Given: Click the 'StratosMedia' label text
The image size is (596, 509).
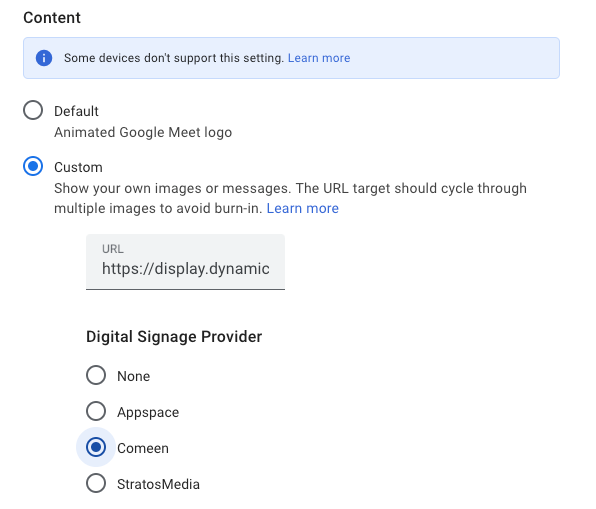Looking at the screenshot, I should tap(158, 484).
